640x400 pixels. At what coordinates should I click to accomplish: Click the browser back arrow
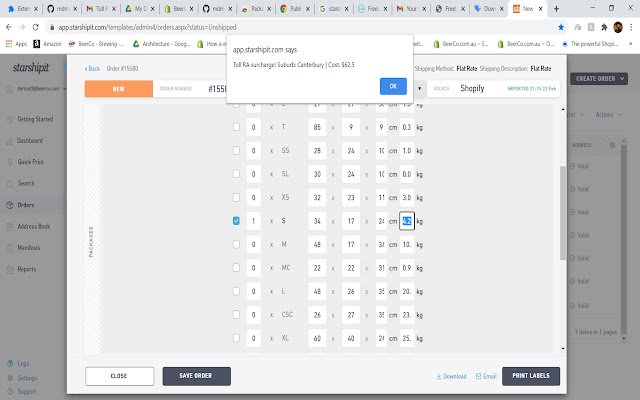click(9, 27)
